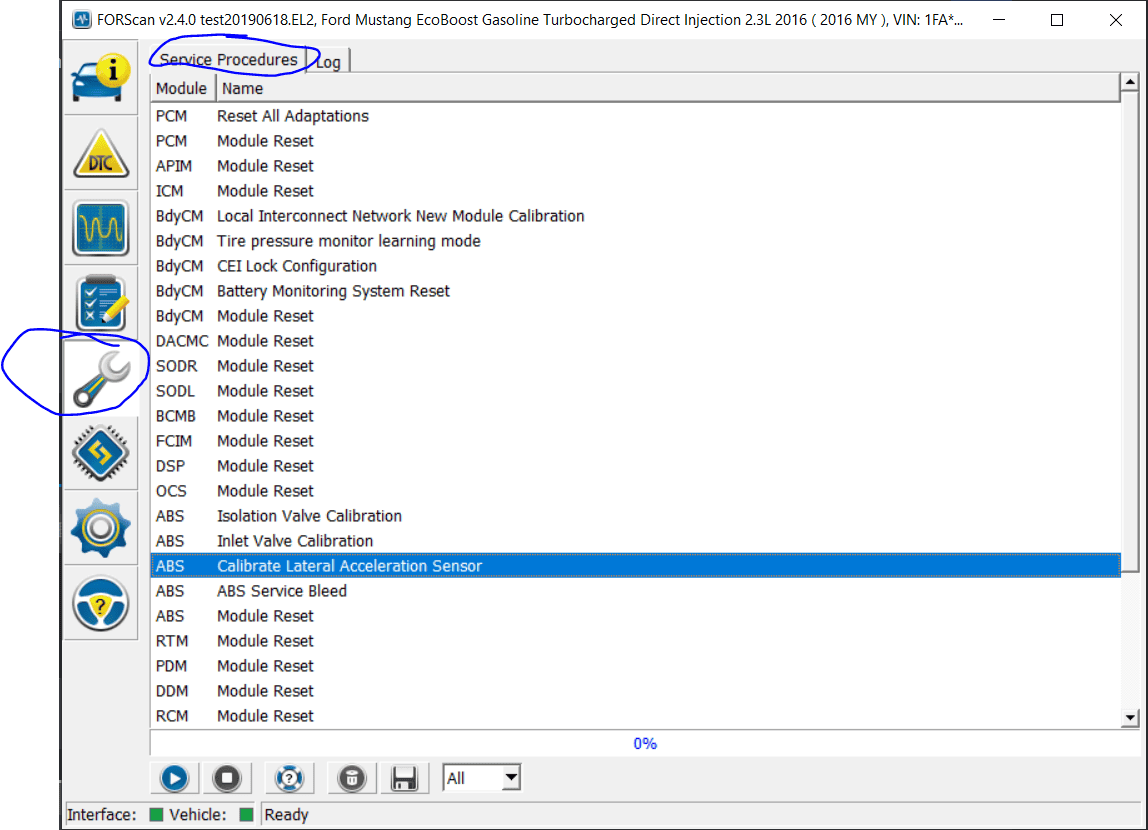
Task: Select CEI Lock Configuration procedure
Action: point(636,266)
